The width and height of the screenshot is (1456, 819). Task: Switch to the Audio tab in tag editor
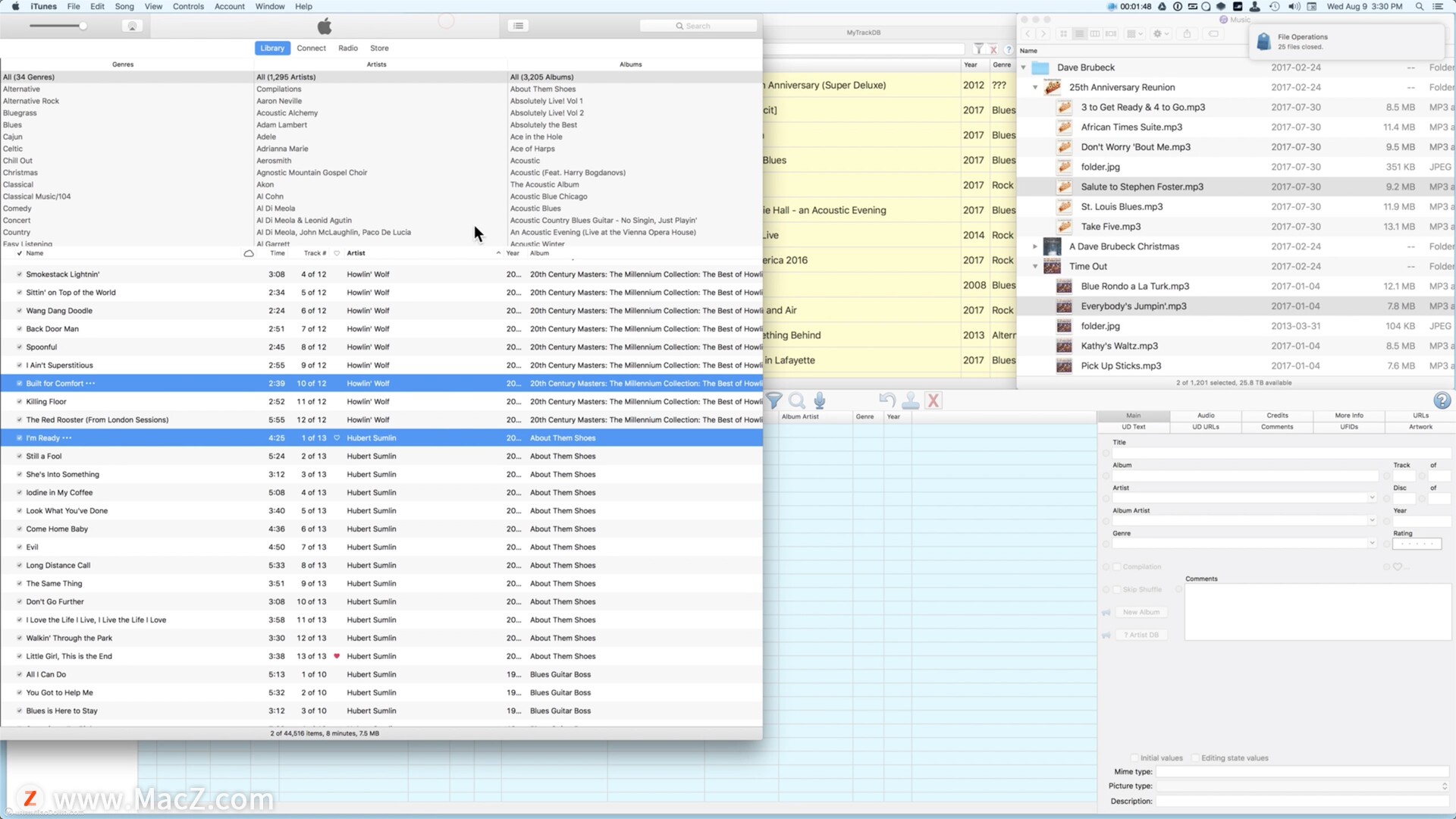coord(1206,416)
